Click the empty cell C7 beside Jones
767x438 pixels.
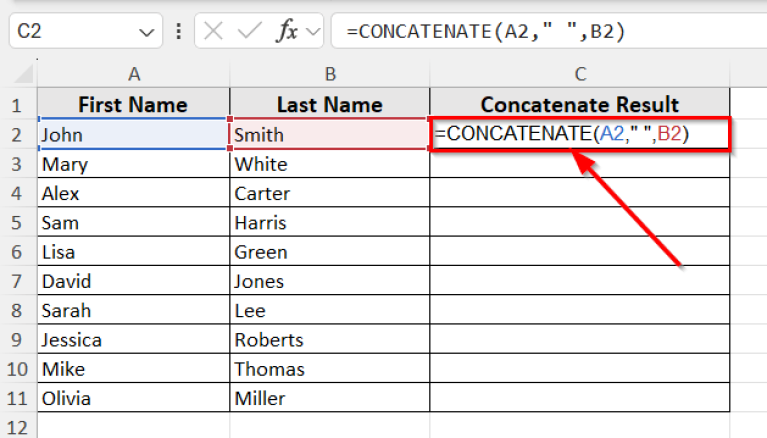point(579,281)
